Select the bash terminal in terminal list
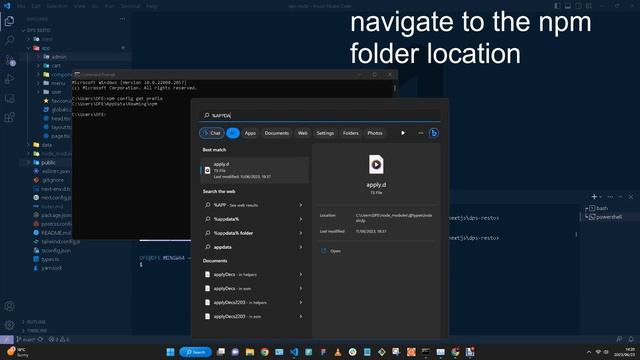This screenshot has width=640, height=360. [x=602, y=208]
